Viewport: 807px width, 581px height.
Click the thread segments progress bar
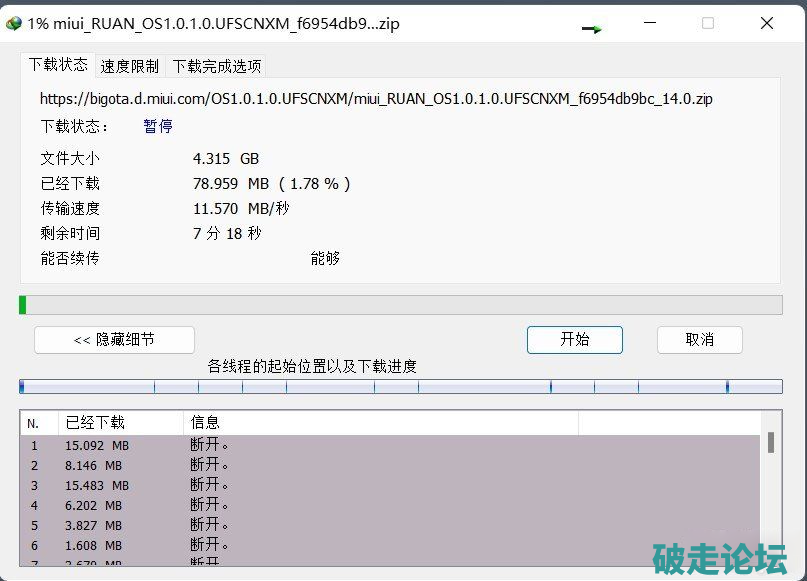point(400,387)
